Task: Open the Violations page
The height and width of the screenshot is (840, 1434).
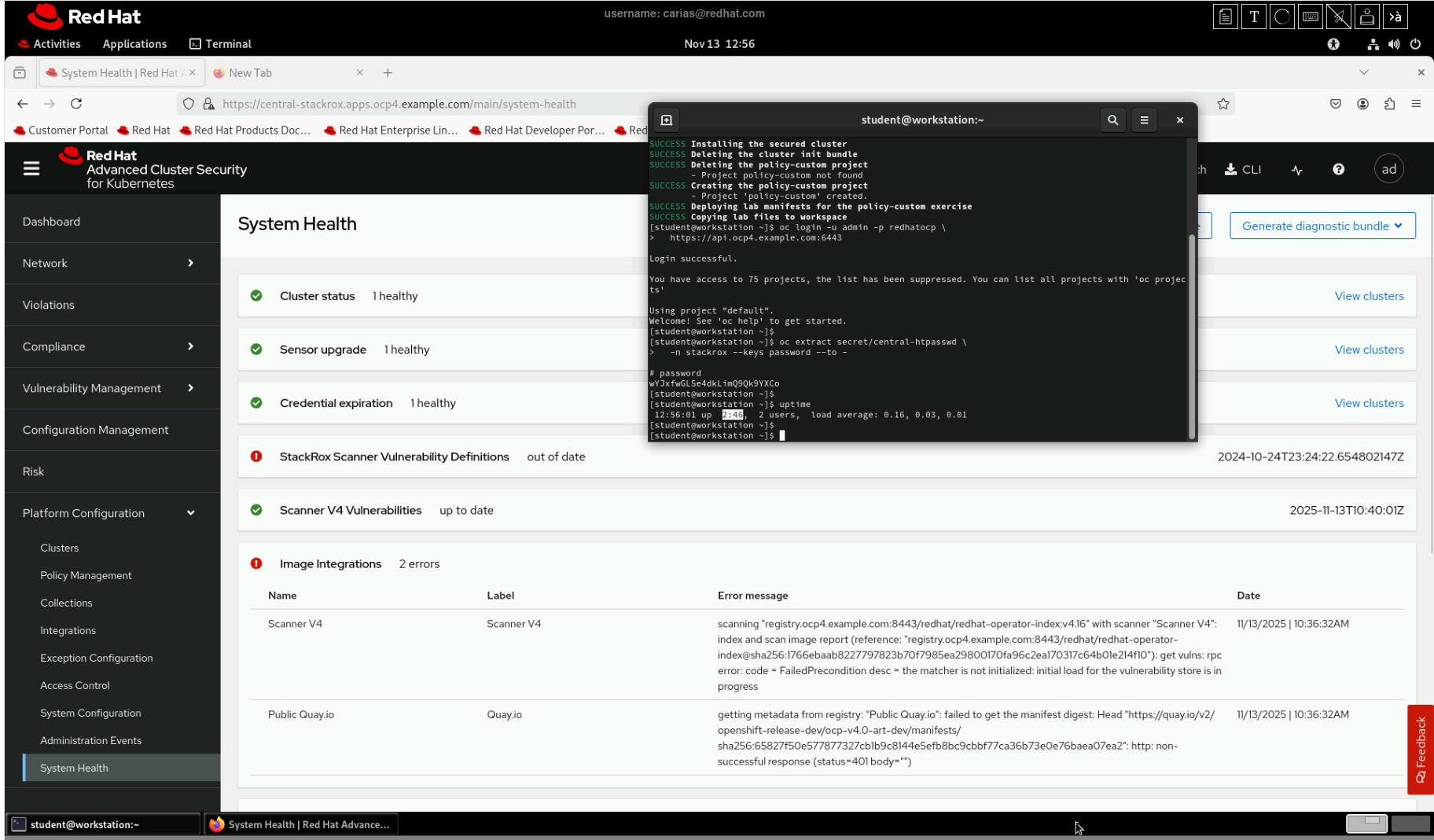Action: pyautogui.click(x=112, y=305)
